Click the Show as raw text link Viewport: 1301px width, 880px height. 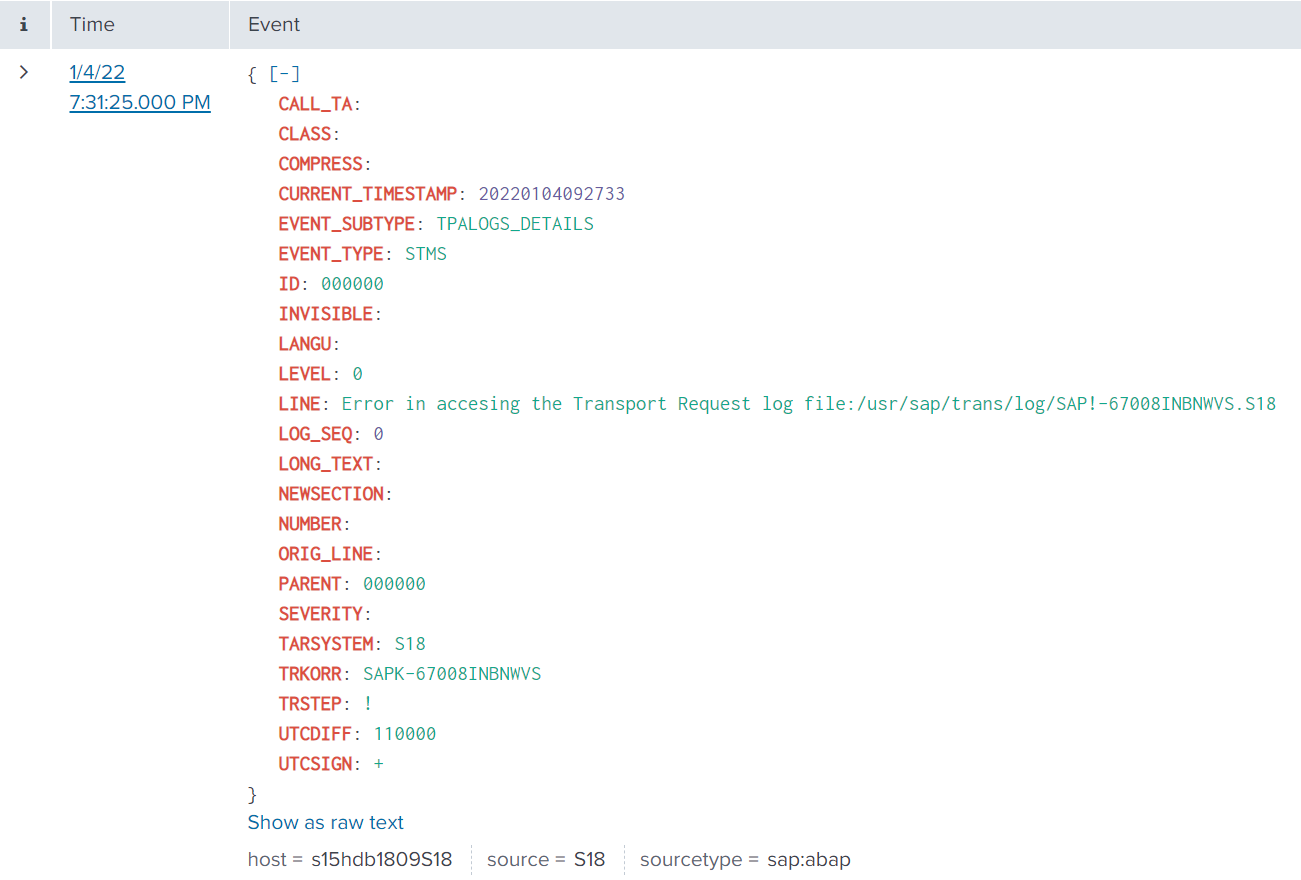pyautogui.click(x=325, y=822)
